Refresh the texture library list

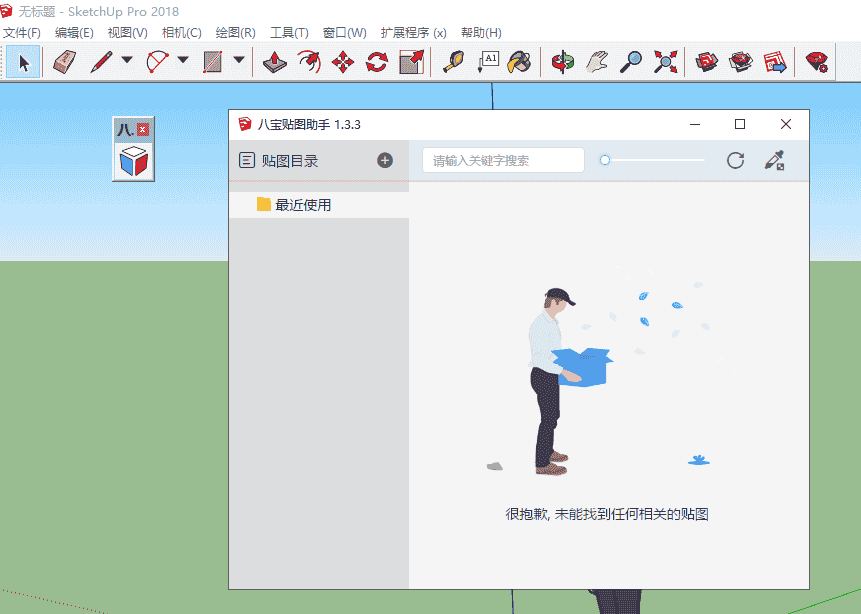pos(735,160)
